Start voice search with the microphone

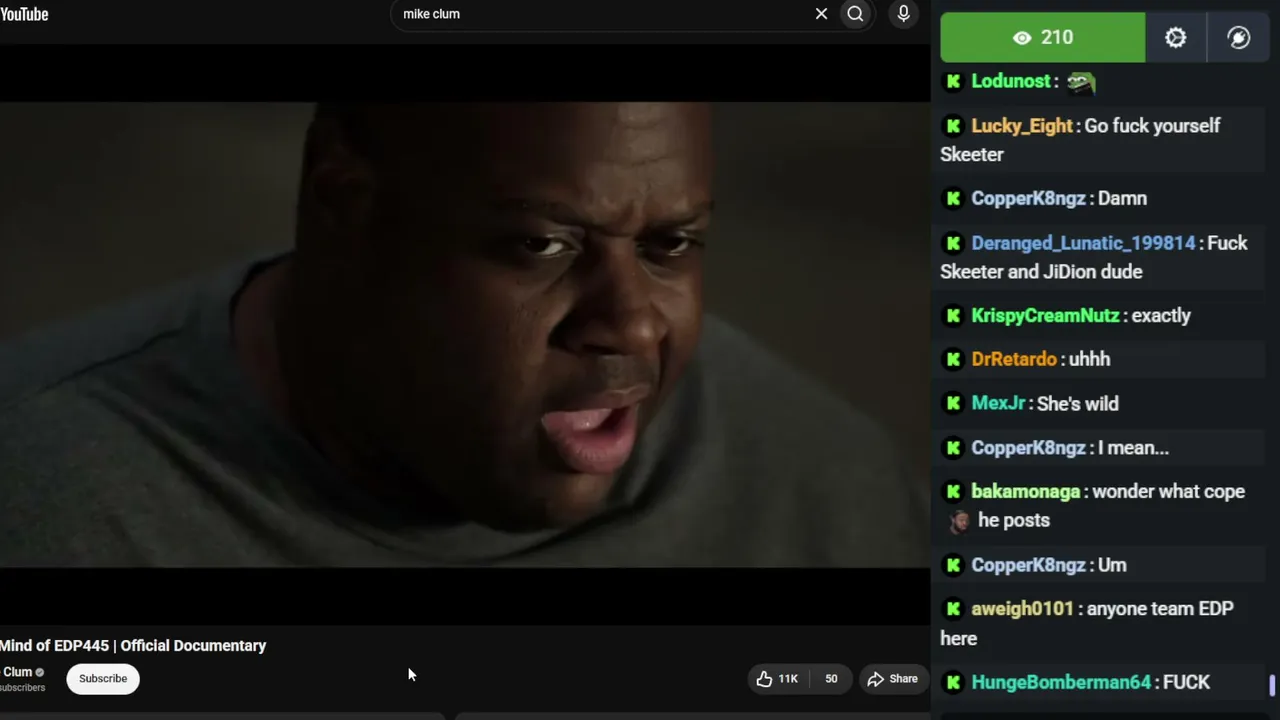903,14
